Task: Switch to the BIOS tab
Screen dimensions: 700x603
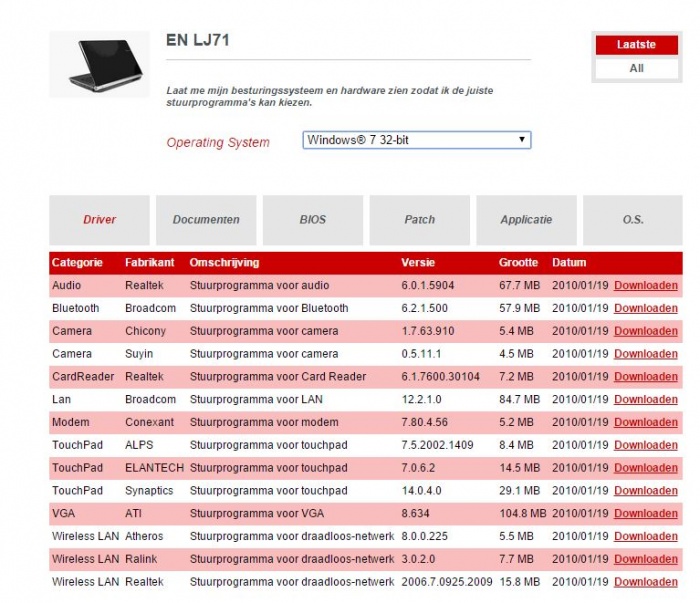Action: [312, 220]
